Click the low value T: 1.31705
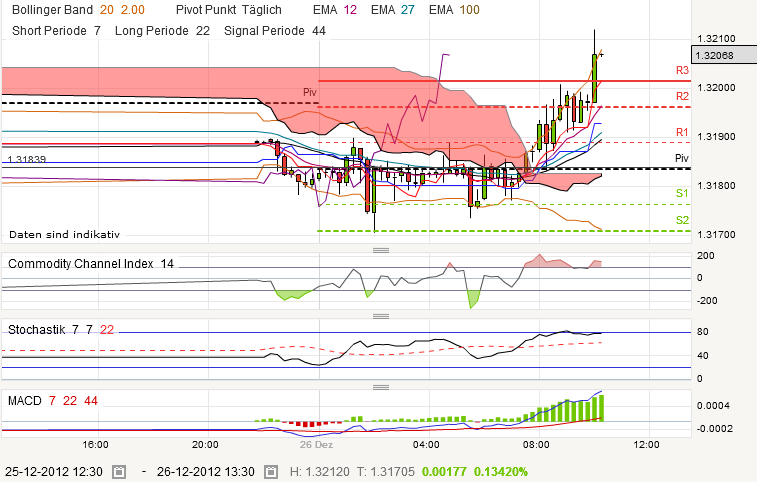 (x=386, y=472)
